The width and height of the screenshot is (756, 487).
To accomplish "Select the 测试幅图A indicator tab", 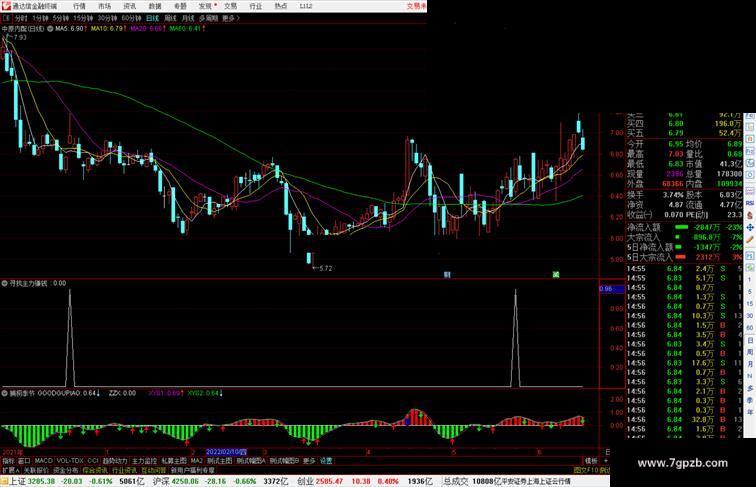I will click(251, 461).
